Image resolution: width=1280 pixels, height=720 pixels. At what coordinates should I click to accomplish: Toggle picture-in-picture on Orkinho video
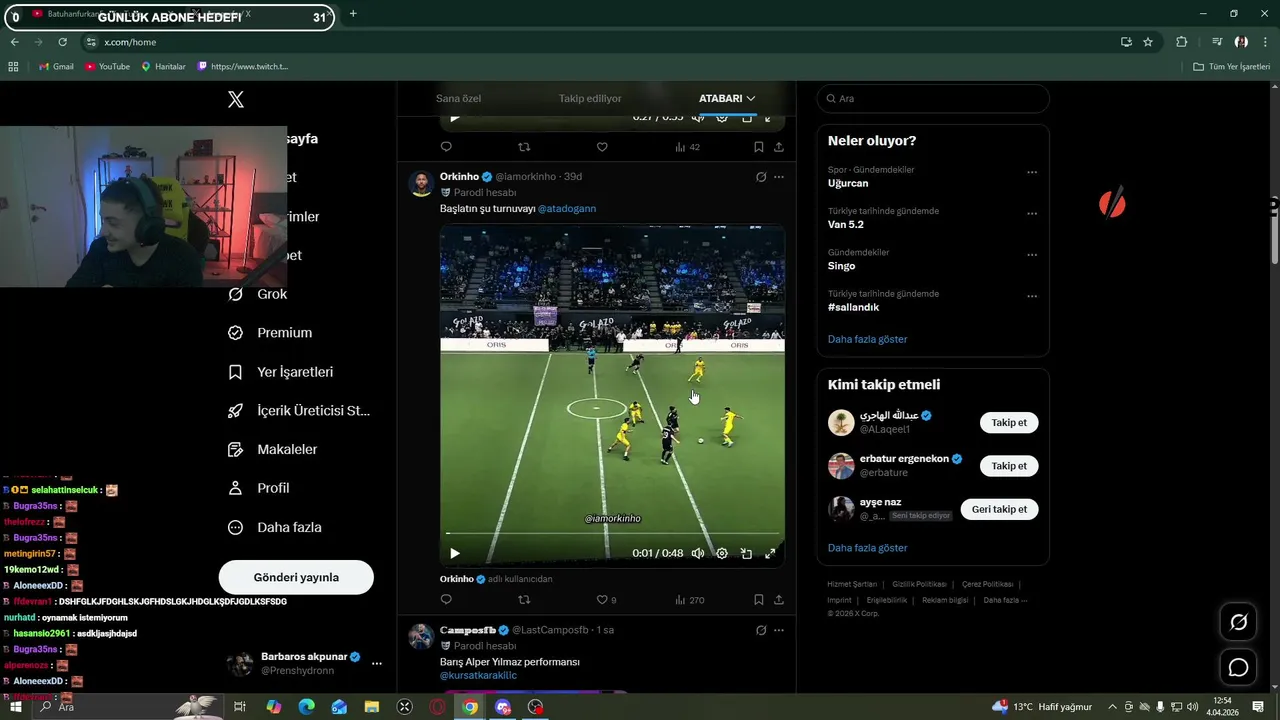[746, 553]
